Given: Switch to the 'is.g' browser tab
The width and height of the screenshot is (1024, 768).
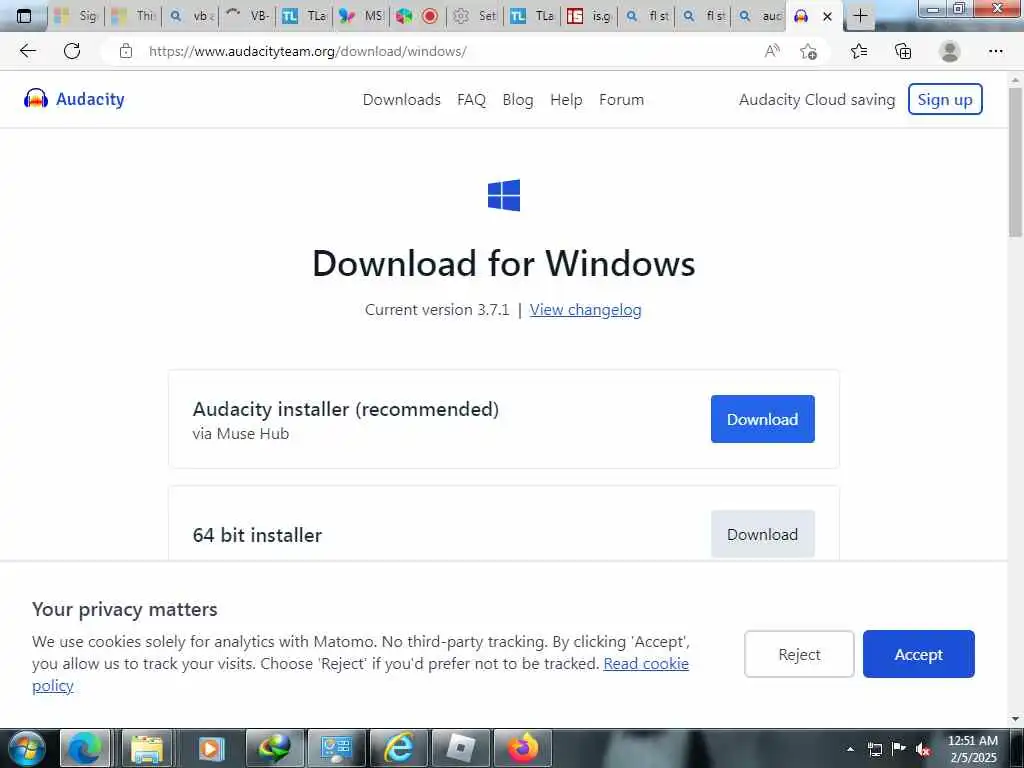Looking at the screenshot, I should [x=589, y=16].
